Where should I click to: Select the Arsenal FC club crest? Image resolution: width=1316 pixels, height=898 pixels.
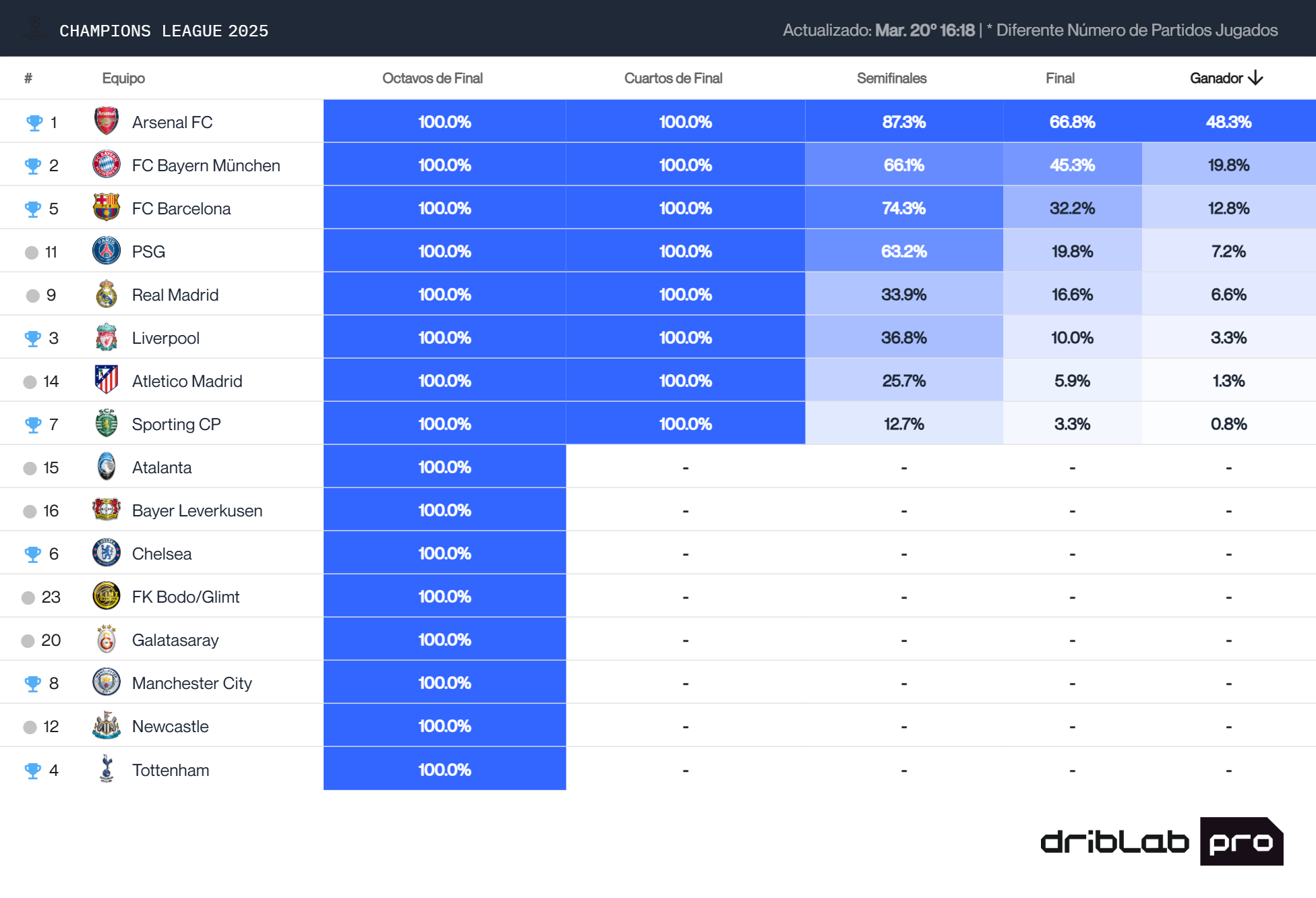(x=107, y=122)
